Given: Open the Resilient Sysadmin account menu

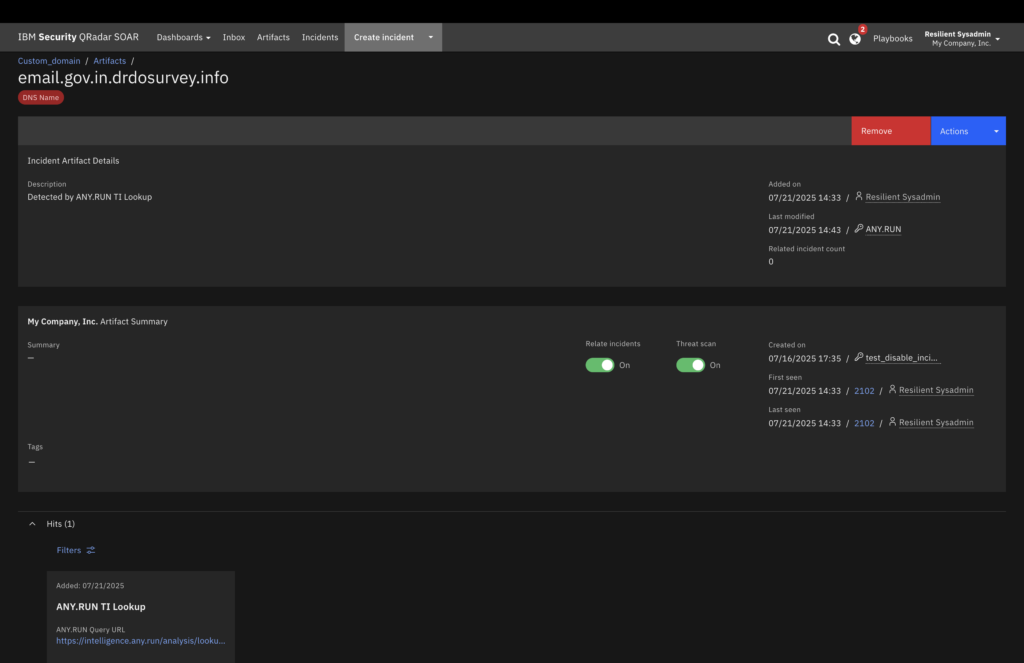Looking at the screenshot, I should (x=962, y=38).
